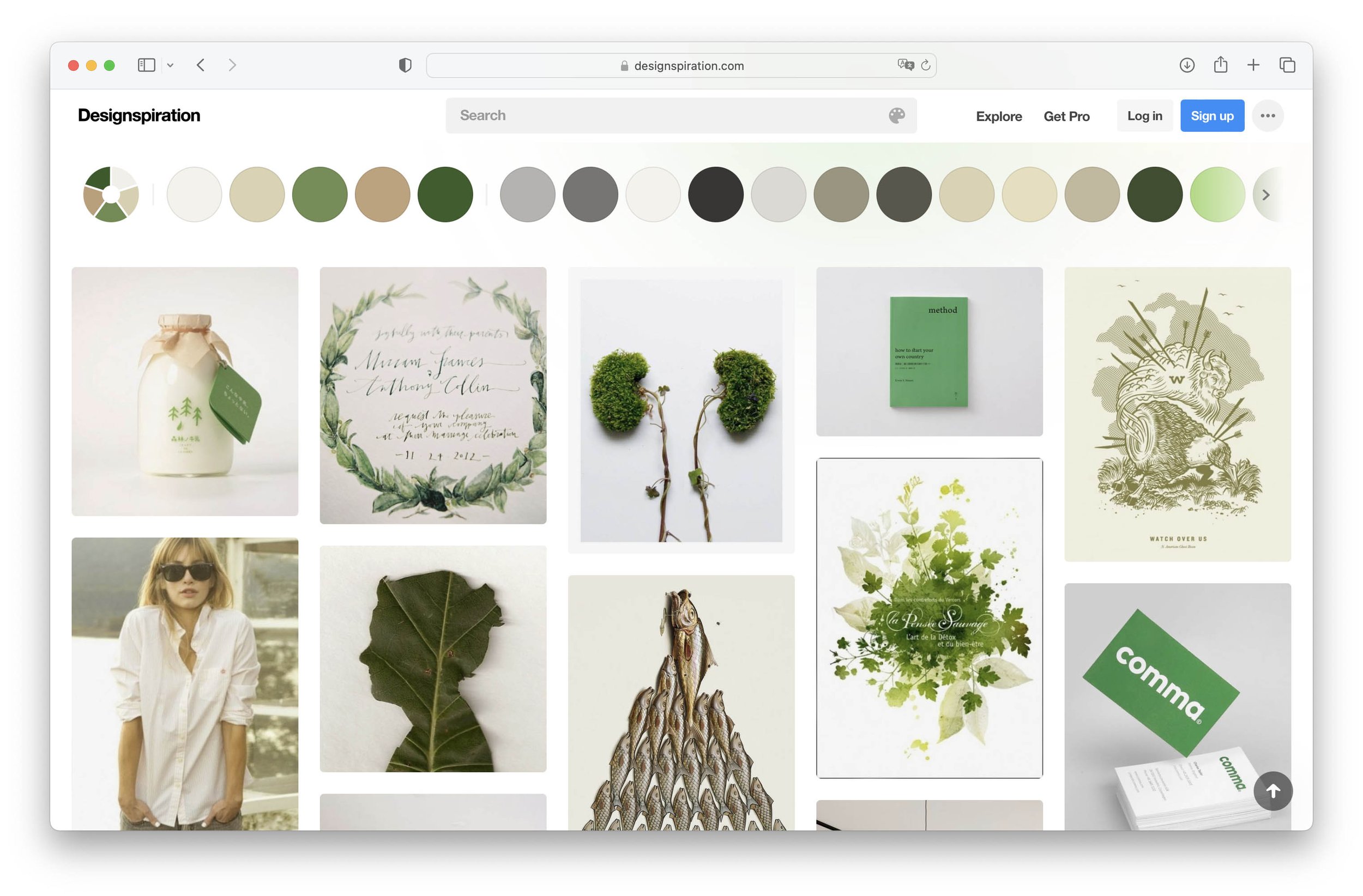
Task: Click the privacy shield icon
Action: coord(405,65)
